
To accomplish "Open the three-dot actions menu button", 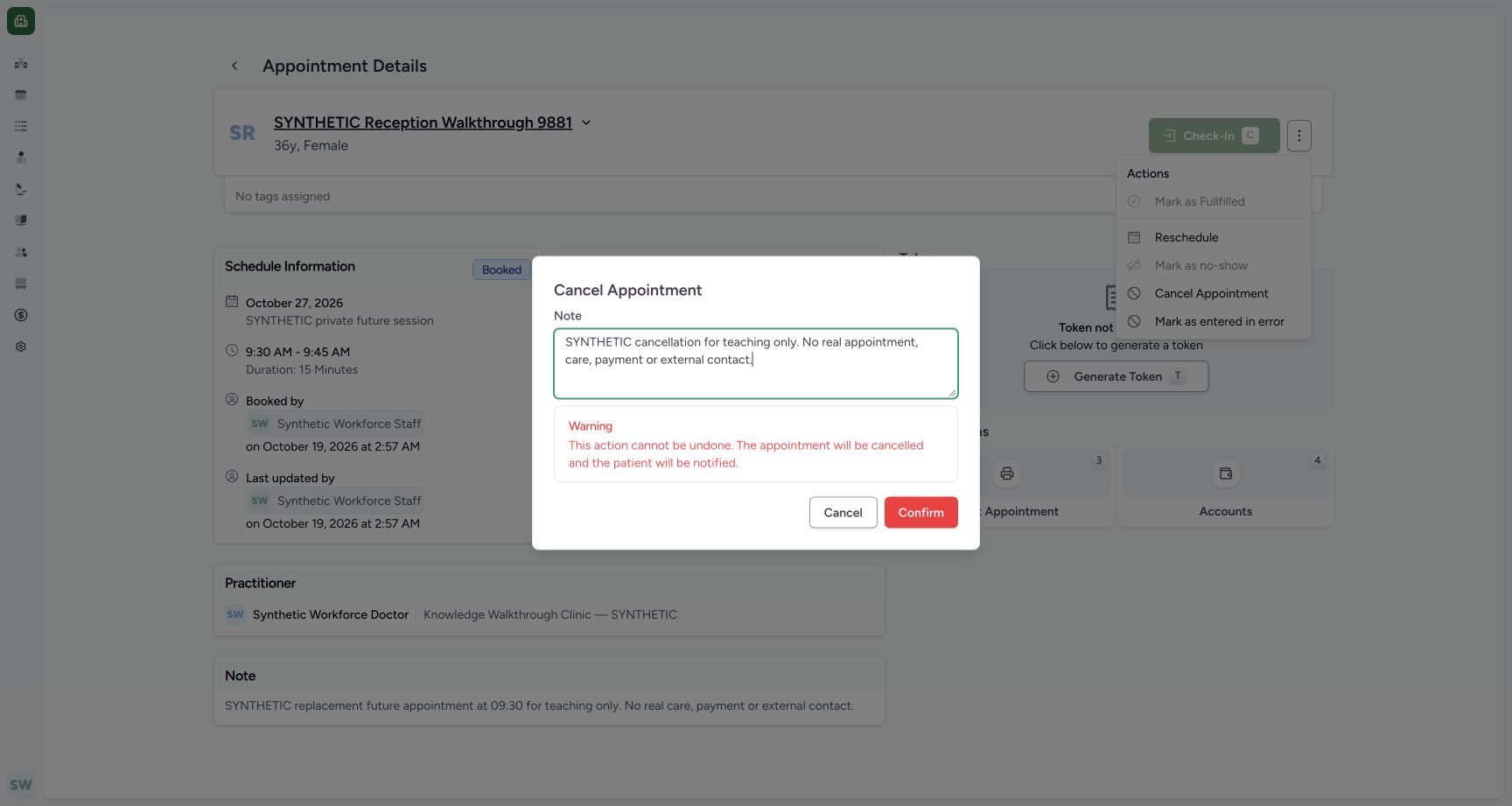I will click(1299, 136).
